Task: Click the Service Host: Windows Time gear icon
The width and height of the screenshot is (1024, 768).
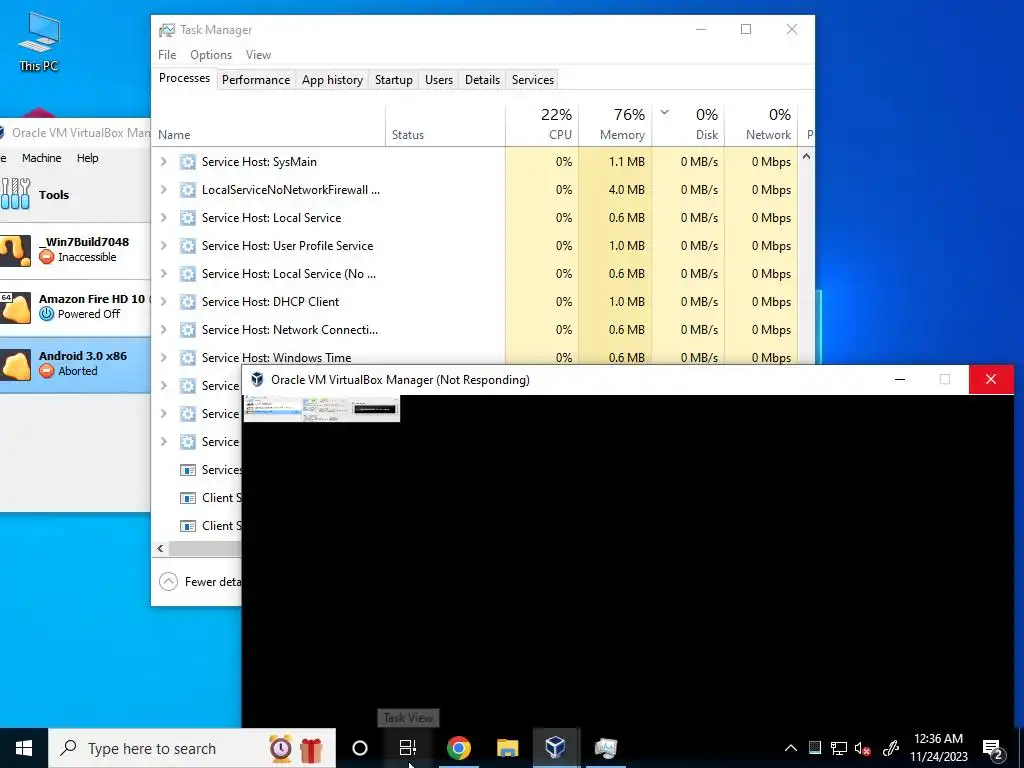Action: tap(187, 357)
